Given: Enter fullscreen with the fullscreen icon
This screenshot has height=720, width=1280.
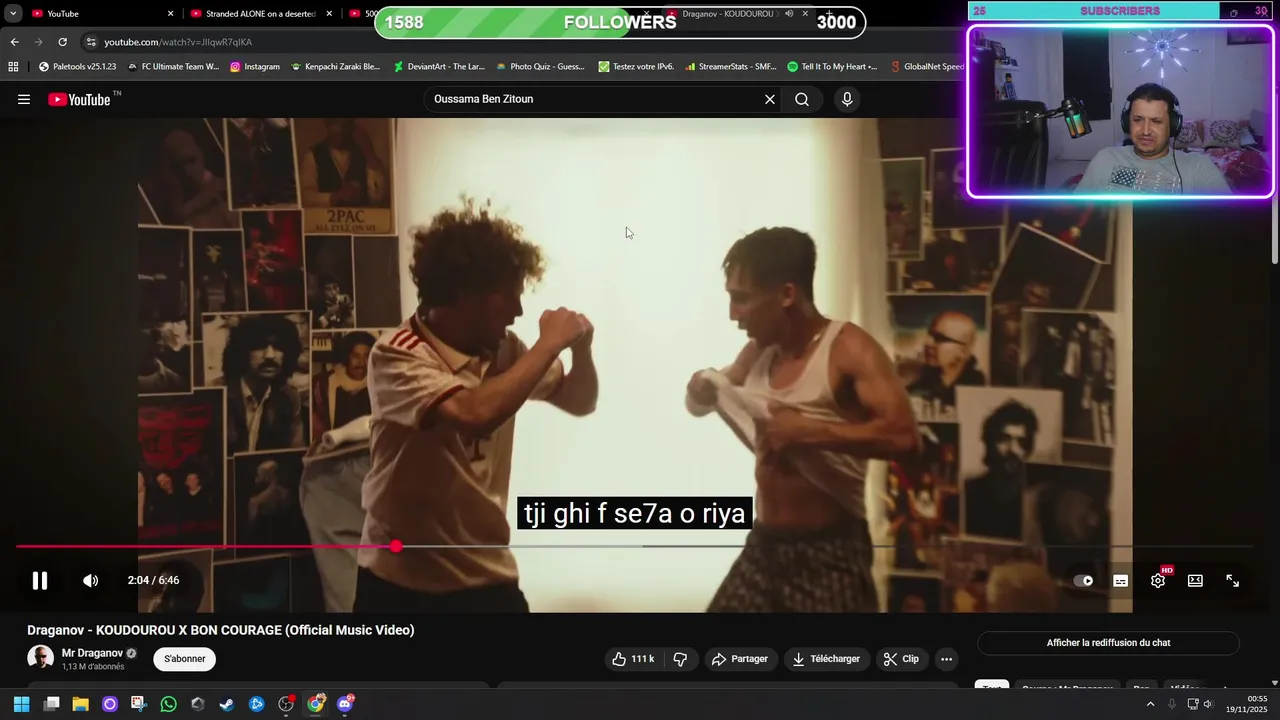Looking at the screenshot, I should click(x=1233, y=580).
